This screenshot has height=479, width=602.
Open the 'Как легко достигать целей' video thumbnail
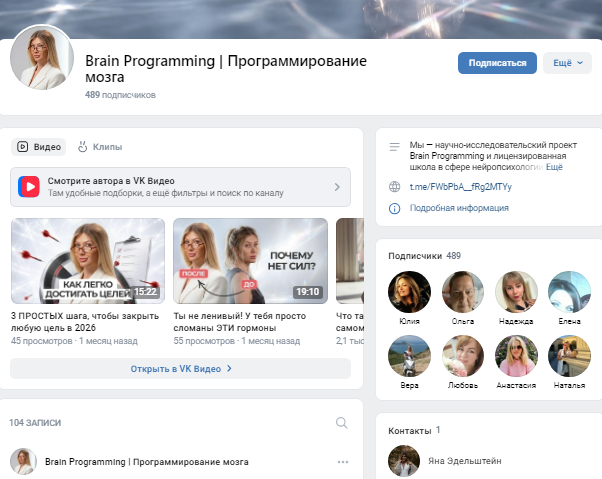(88, 261)
